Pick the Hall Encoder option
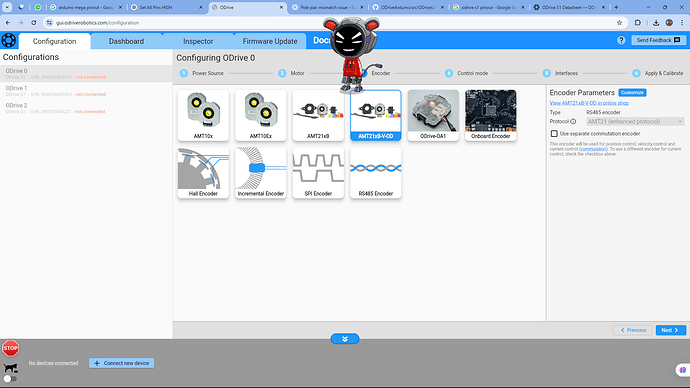The height and width of the screenshot is (388, 690). [x=203, y=173]
